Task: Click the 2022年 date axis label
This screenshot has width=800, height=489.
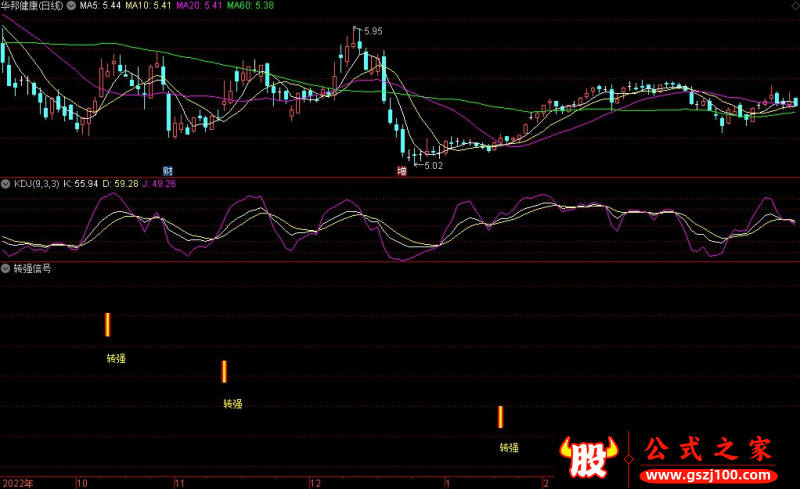Action: point(17,482)
